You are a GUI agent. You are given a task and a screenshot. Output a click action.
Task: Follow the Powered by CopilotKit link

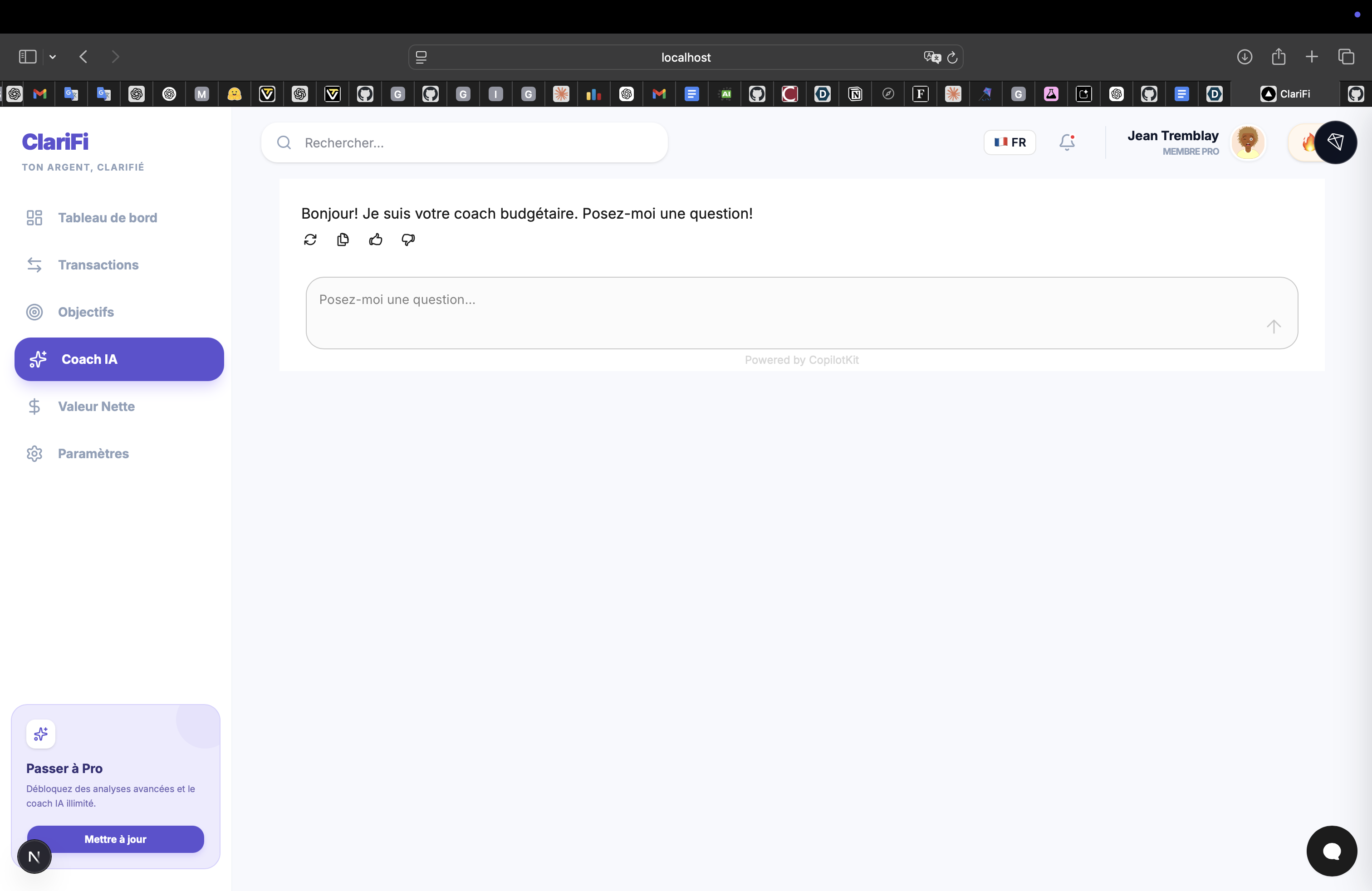801,360
